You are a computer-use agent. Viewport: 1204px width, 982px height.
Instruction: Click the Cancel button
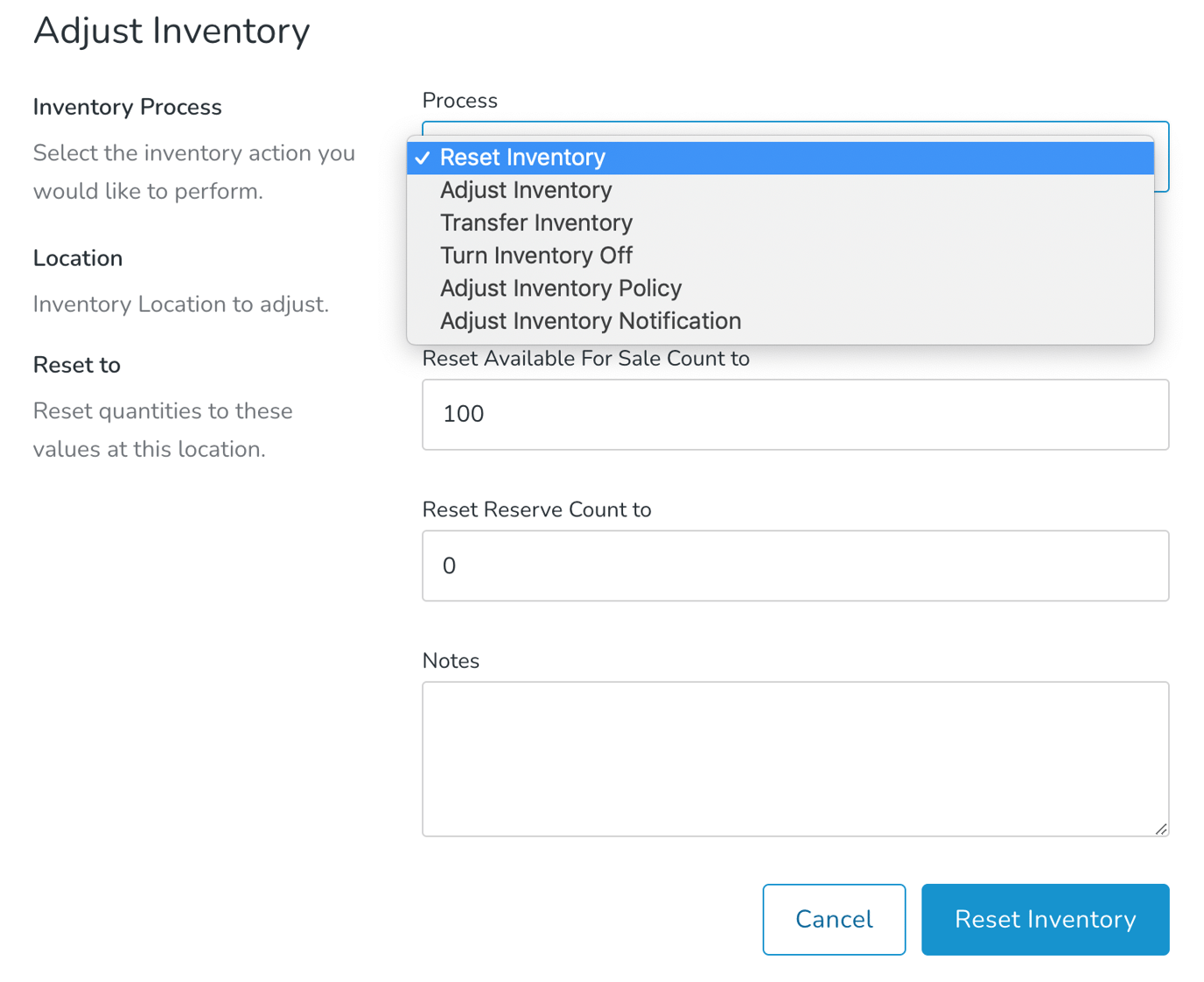tap(833, 919)
